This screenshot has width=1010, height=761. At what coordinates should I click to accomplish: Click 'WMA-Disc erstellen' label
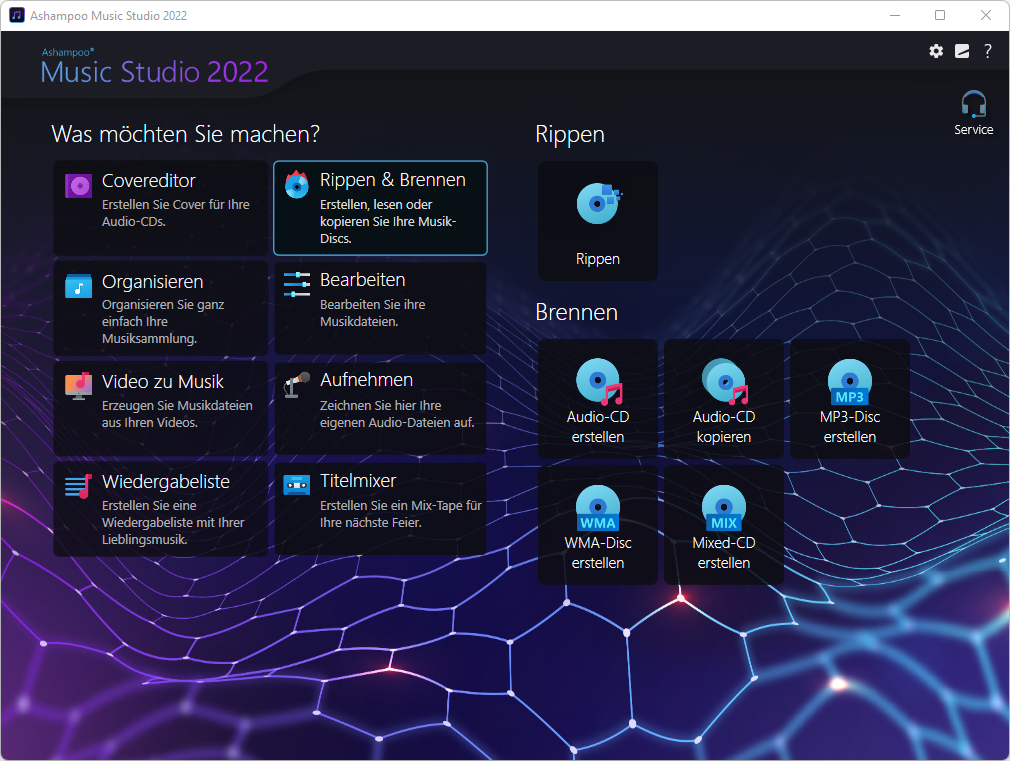pos(598,553)
